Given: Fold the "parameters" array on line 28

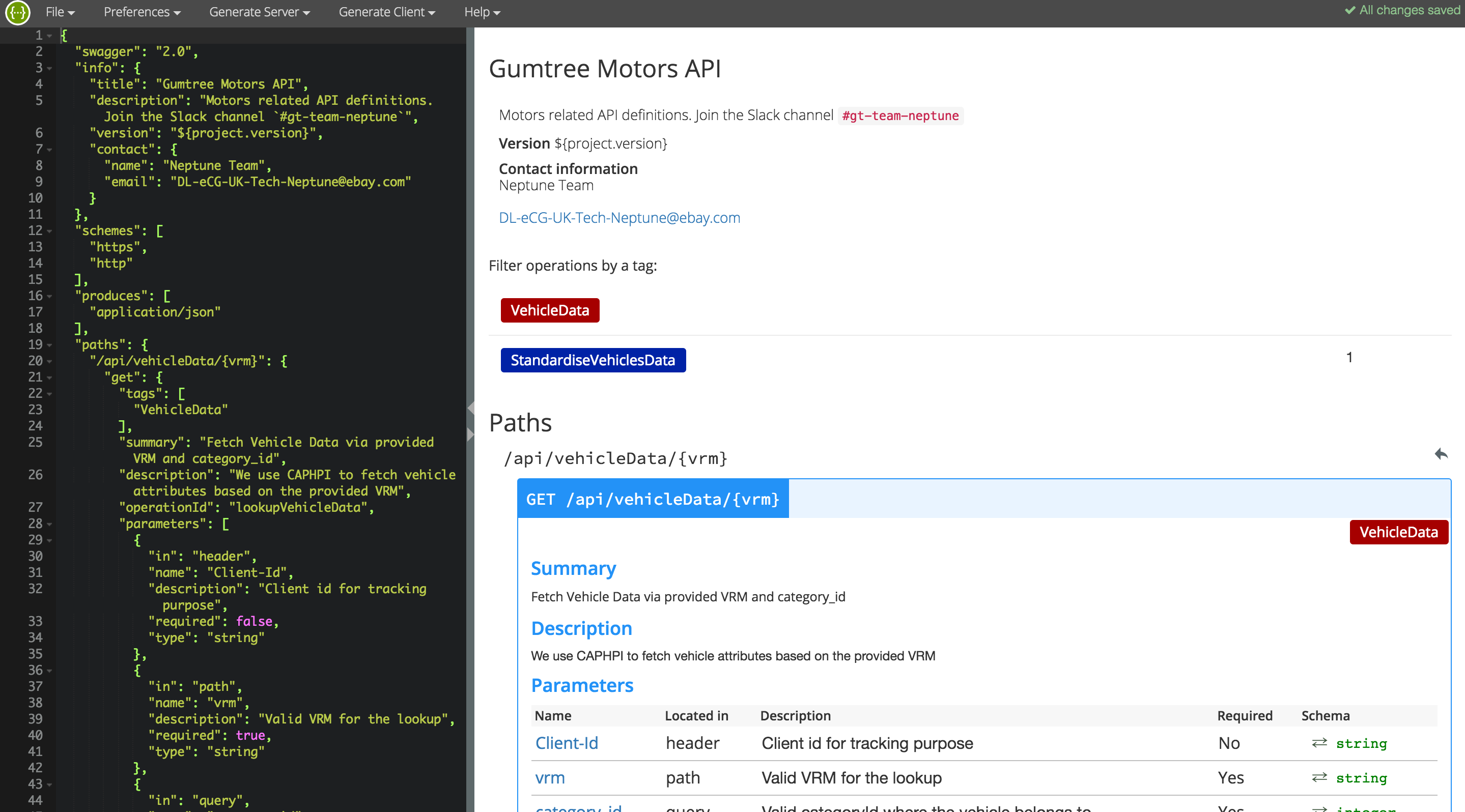Looking at the screenshot, I should (49, 524).
